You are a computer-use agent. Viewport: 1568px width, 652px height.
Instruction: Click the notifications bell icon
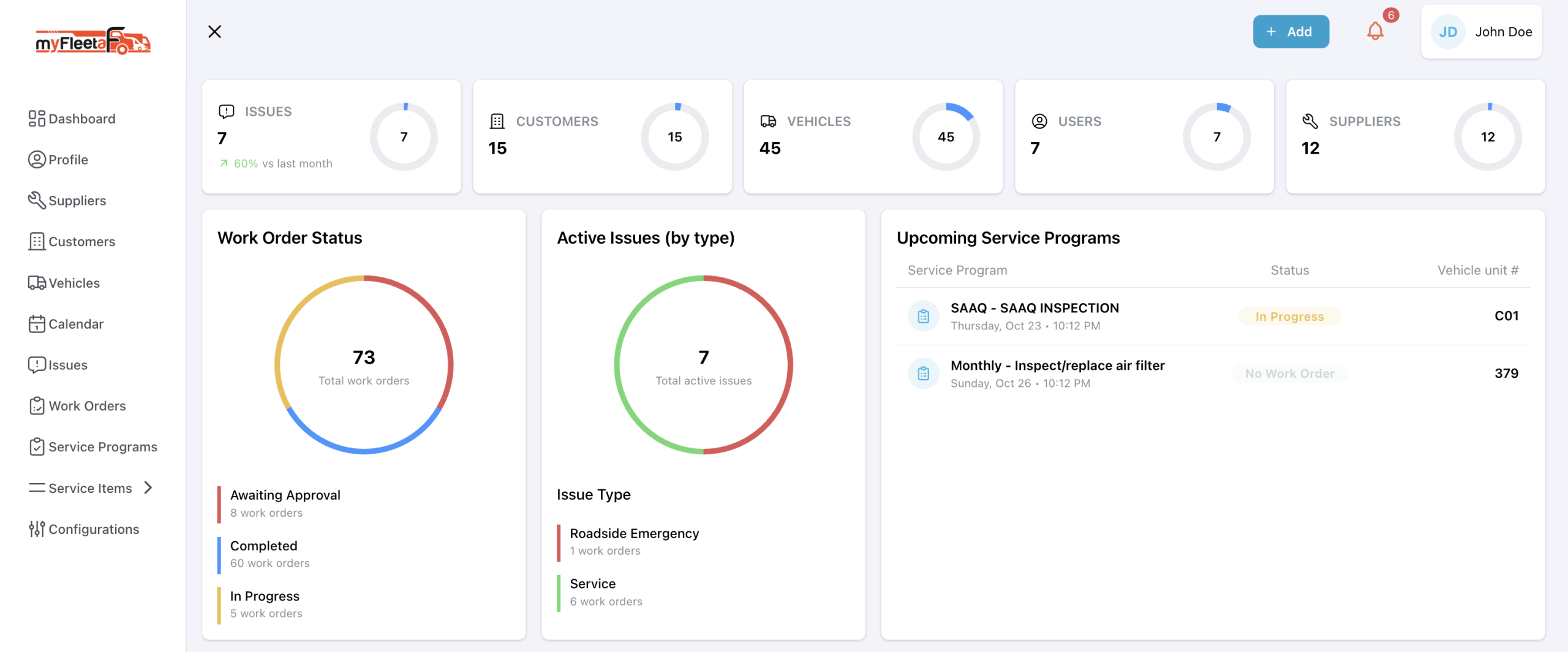point(1375,31)
